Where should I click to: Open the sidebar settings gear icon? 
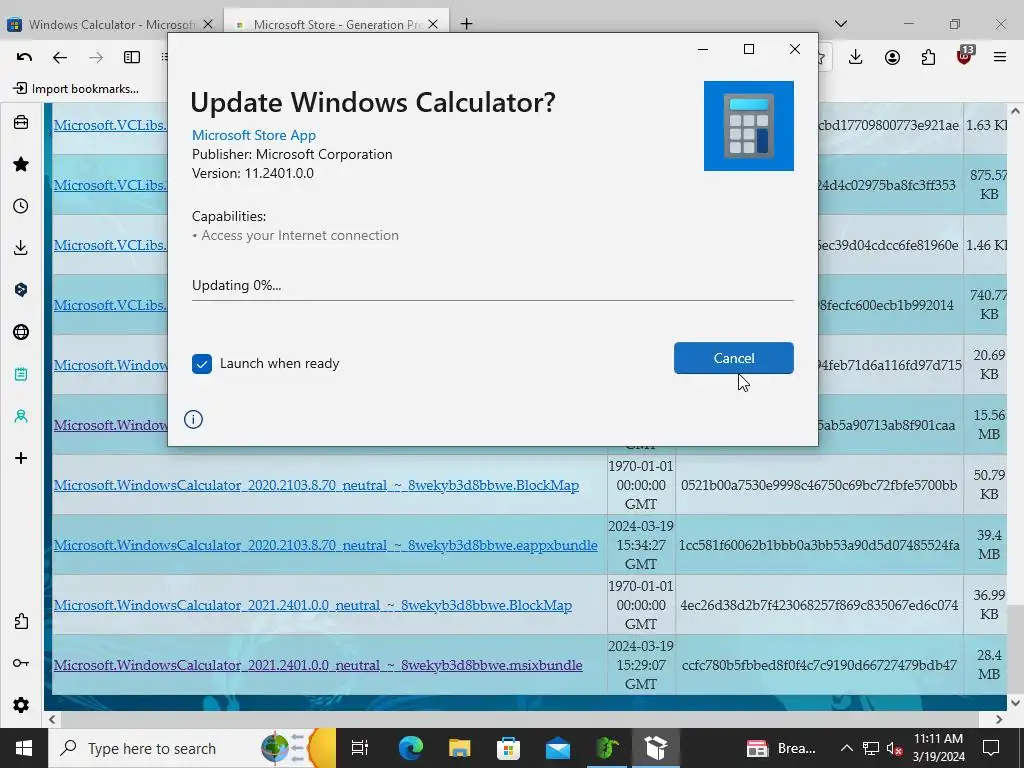21,705
